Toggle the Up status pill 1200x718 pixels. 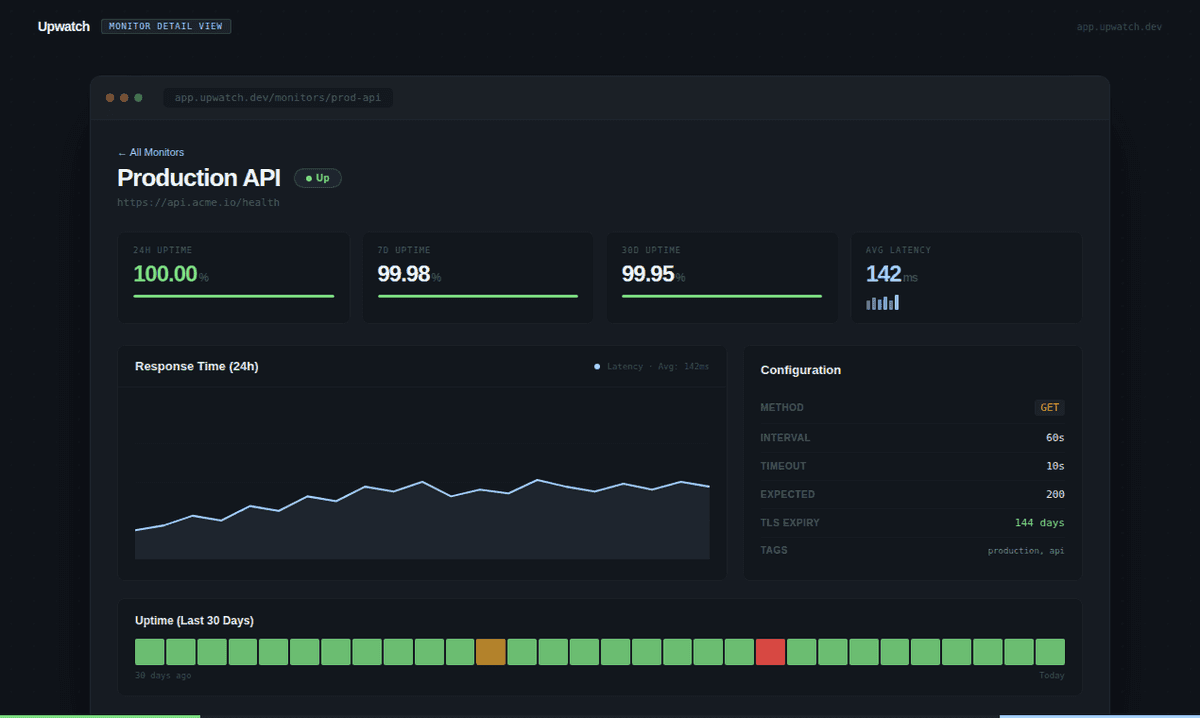point(317,177)
